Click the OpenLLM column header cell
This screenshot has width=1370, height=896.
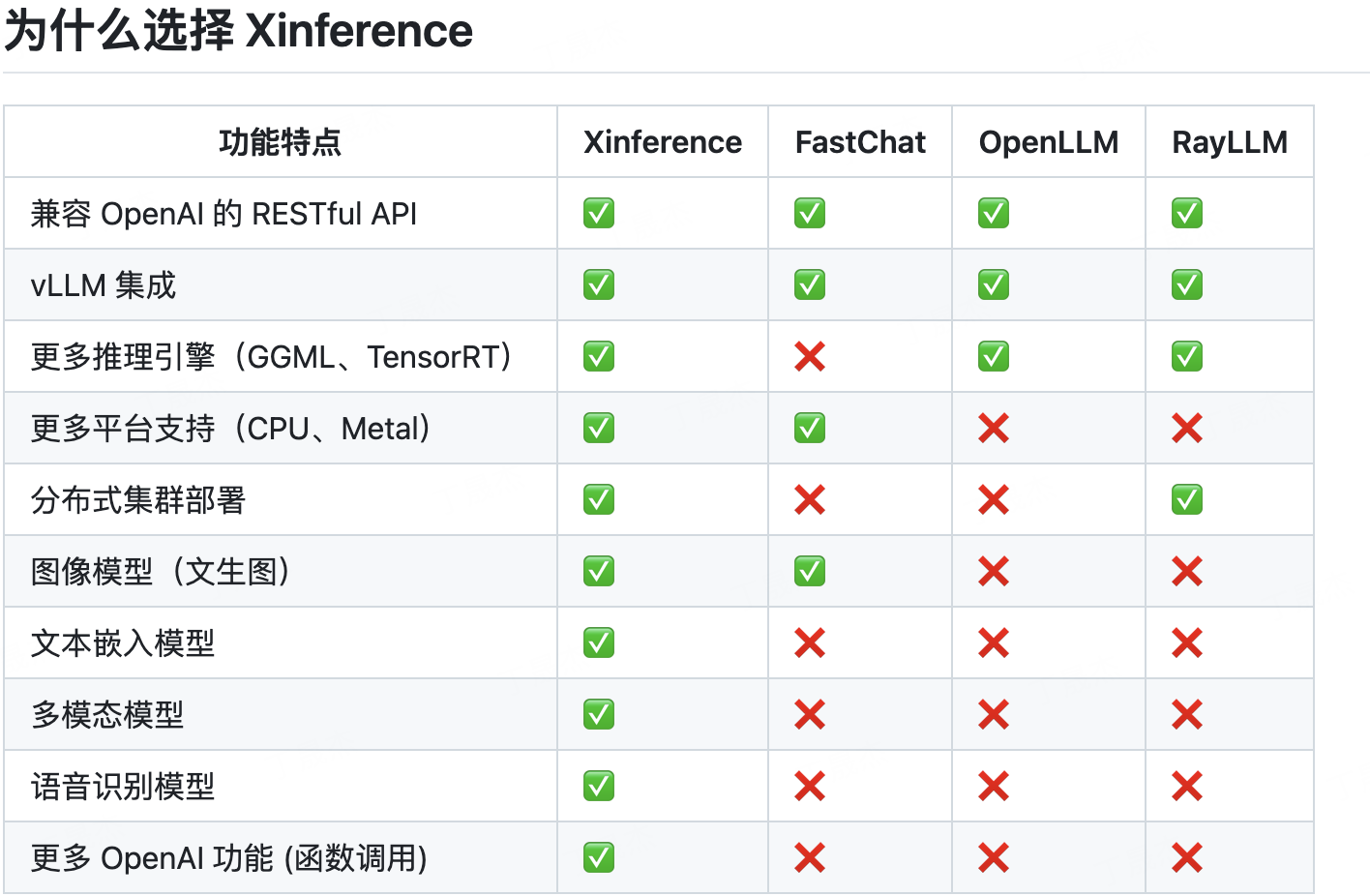tap(1048, 141)
